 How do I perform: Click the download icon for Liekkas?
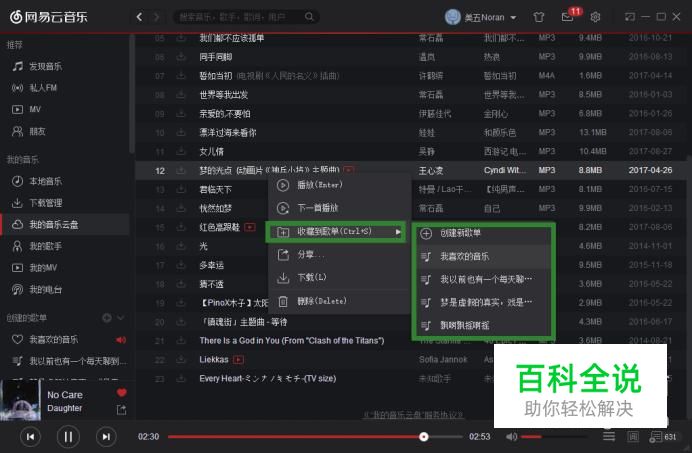point(181,359)
